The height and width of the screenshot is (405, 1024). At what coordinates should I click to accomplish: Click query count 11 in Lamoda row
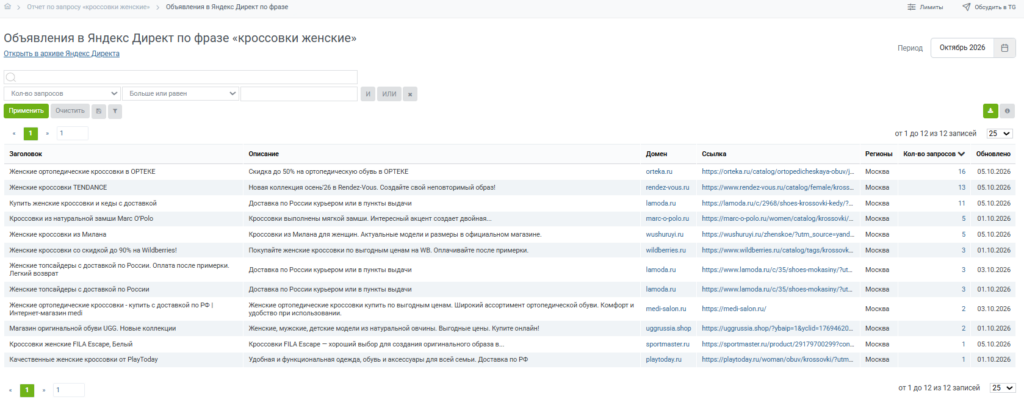(x=961, y=203)
